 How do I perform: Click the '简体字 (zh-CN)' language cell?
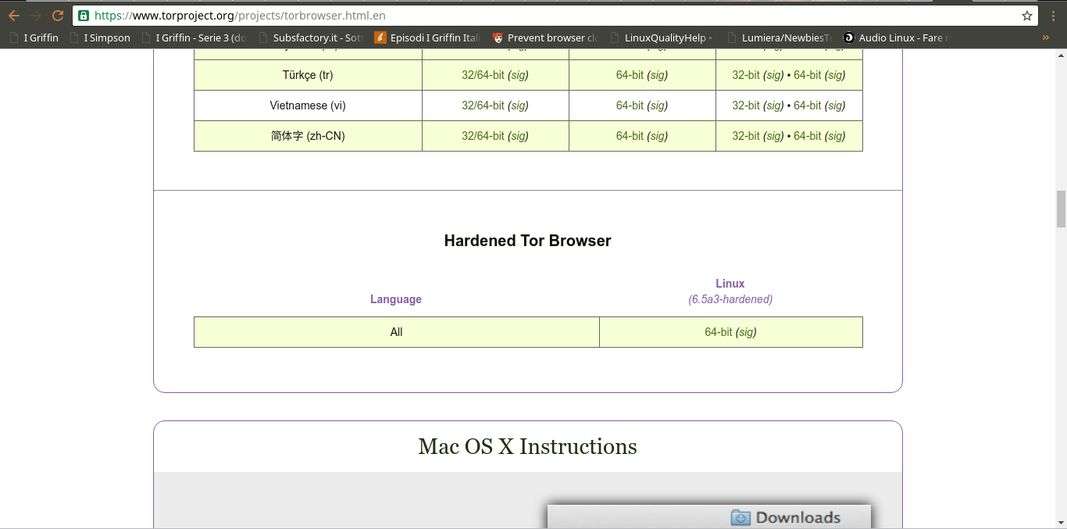[308, 136]
